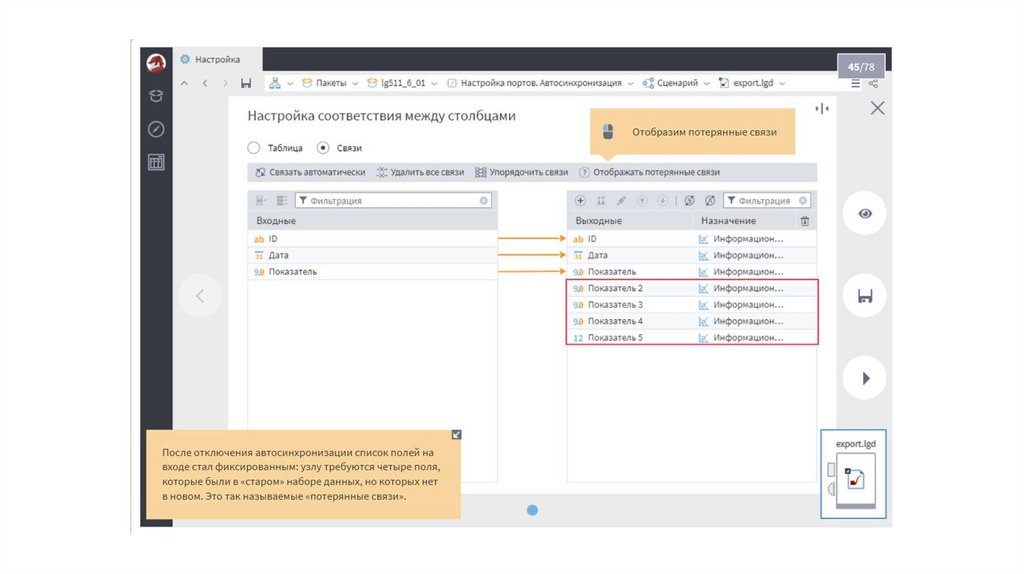Click Удалить все связи button

point(420,172)
